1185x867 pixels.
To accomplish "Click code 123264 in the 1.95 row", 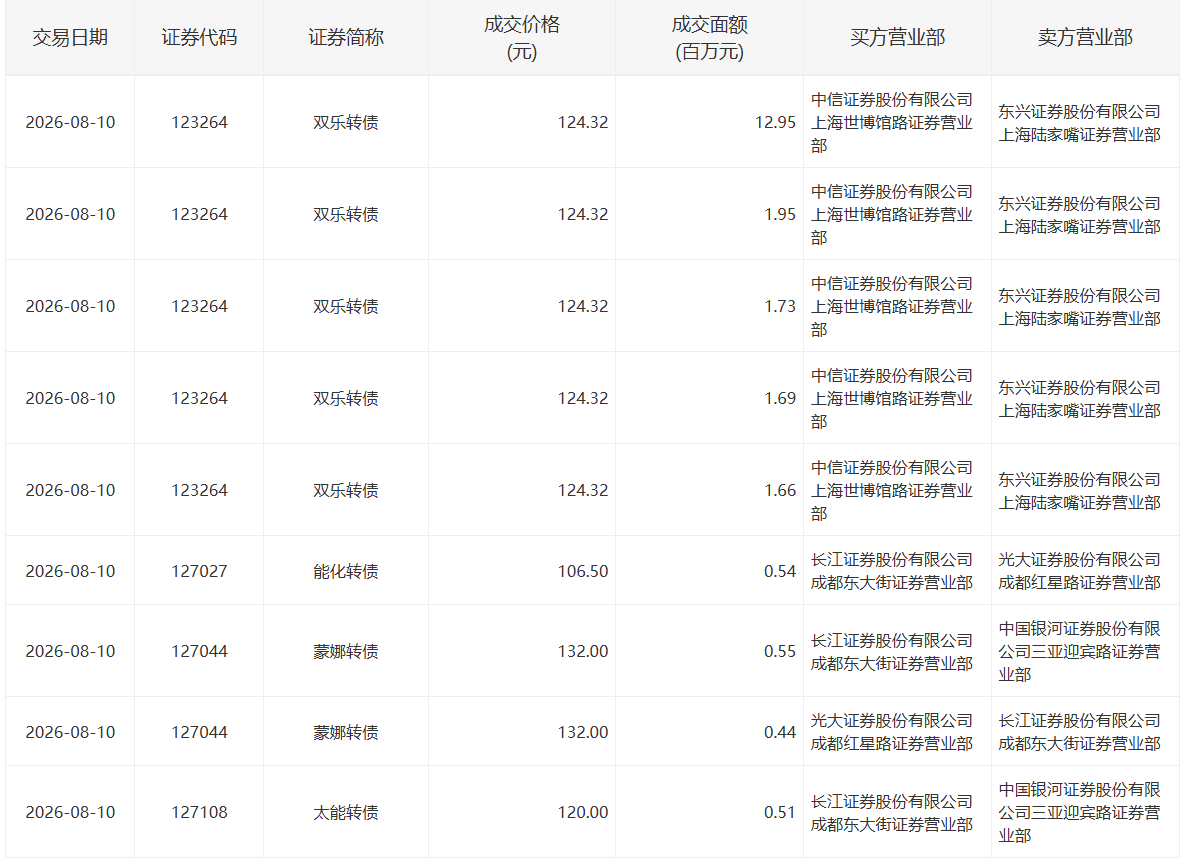I will click(199, 215).
